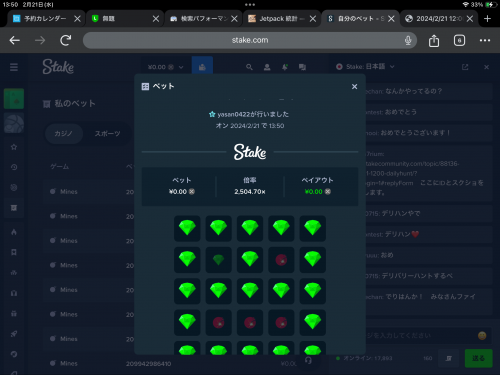Image resolution: width=500 pixels, height=375 pixels.
Task: Close the chat panel
Action: [x=486, y=67]
